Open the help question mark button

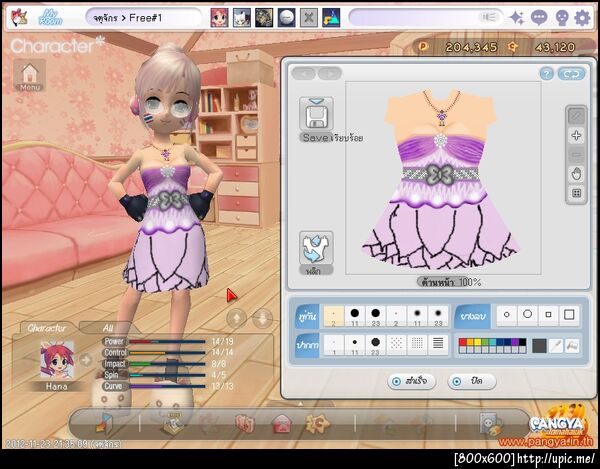pyautogui.click(x=547, y=74)
